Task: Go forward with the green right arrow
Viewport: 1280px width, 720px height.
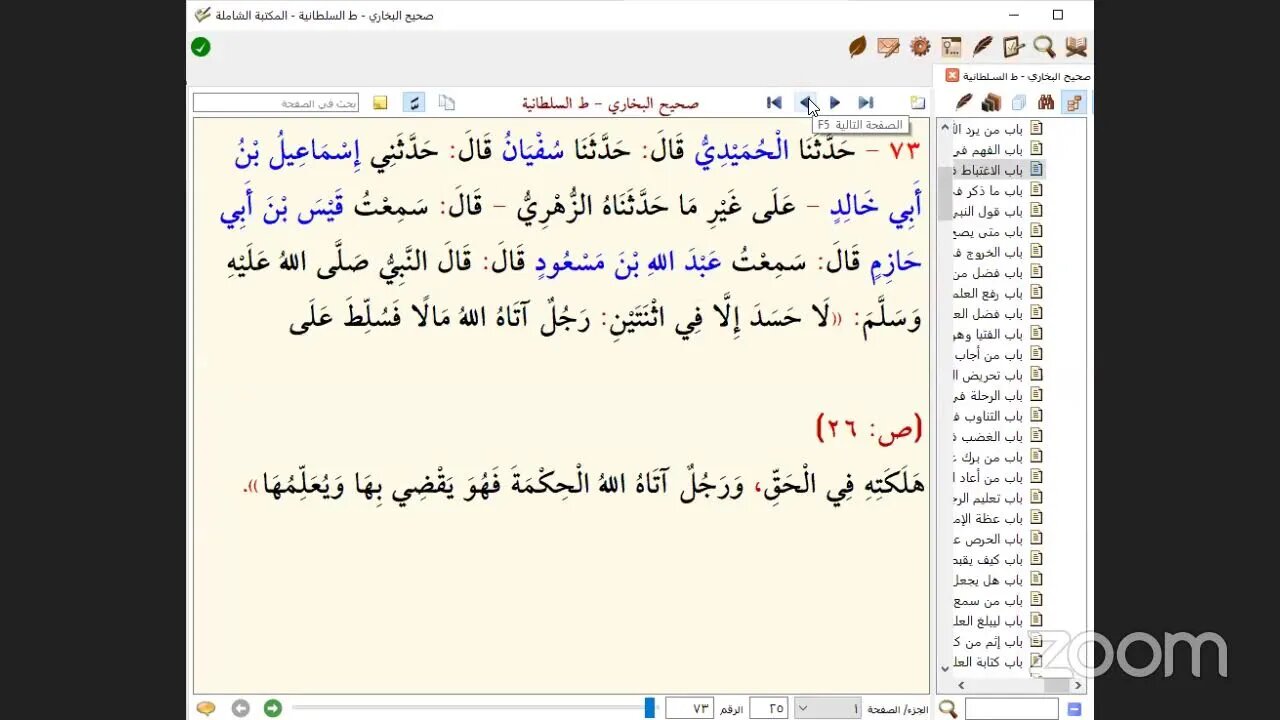Action: click(x=272, y=708)
